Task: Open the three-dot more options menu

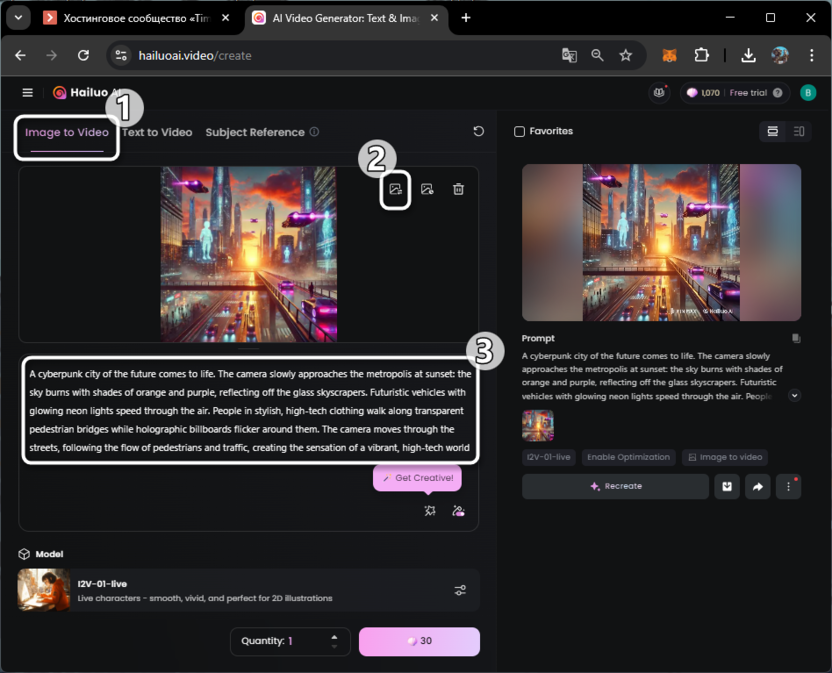Action: (788, 487)
